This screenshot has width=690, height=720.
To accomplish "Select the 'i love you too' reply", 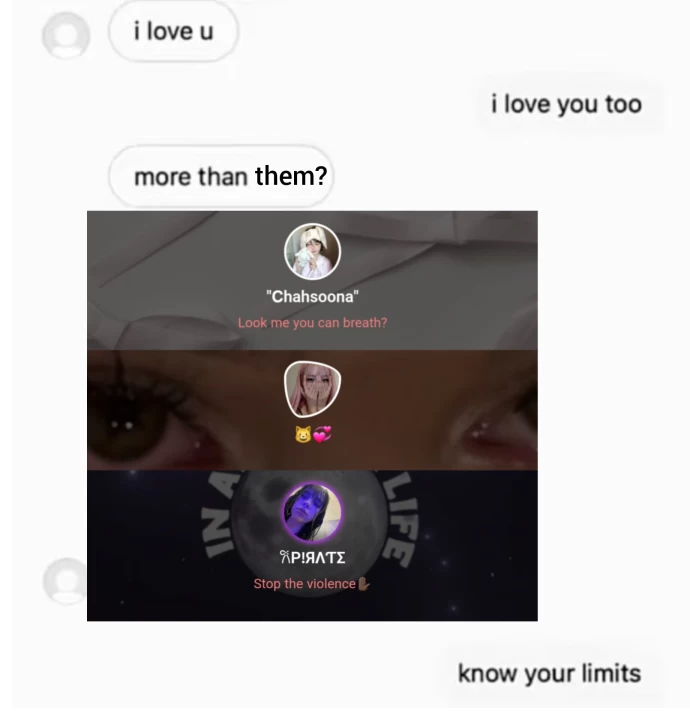I will (567, 104).
